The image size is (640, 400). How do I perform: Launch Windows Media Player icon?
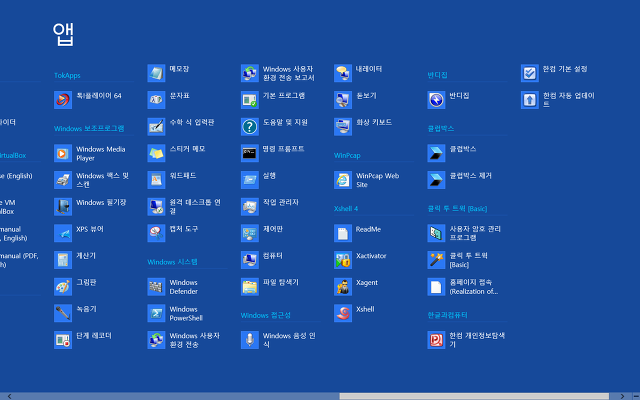[x=63, y=153]
